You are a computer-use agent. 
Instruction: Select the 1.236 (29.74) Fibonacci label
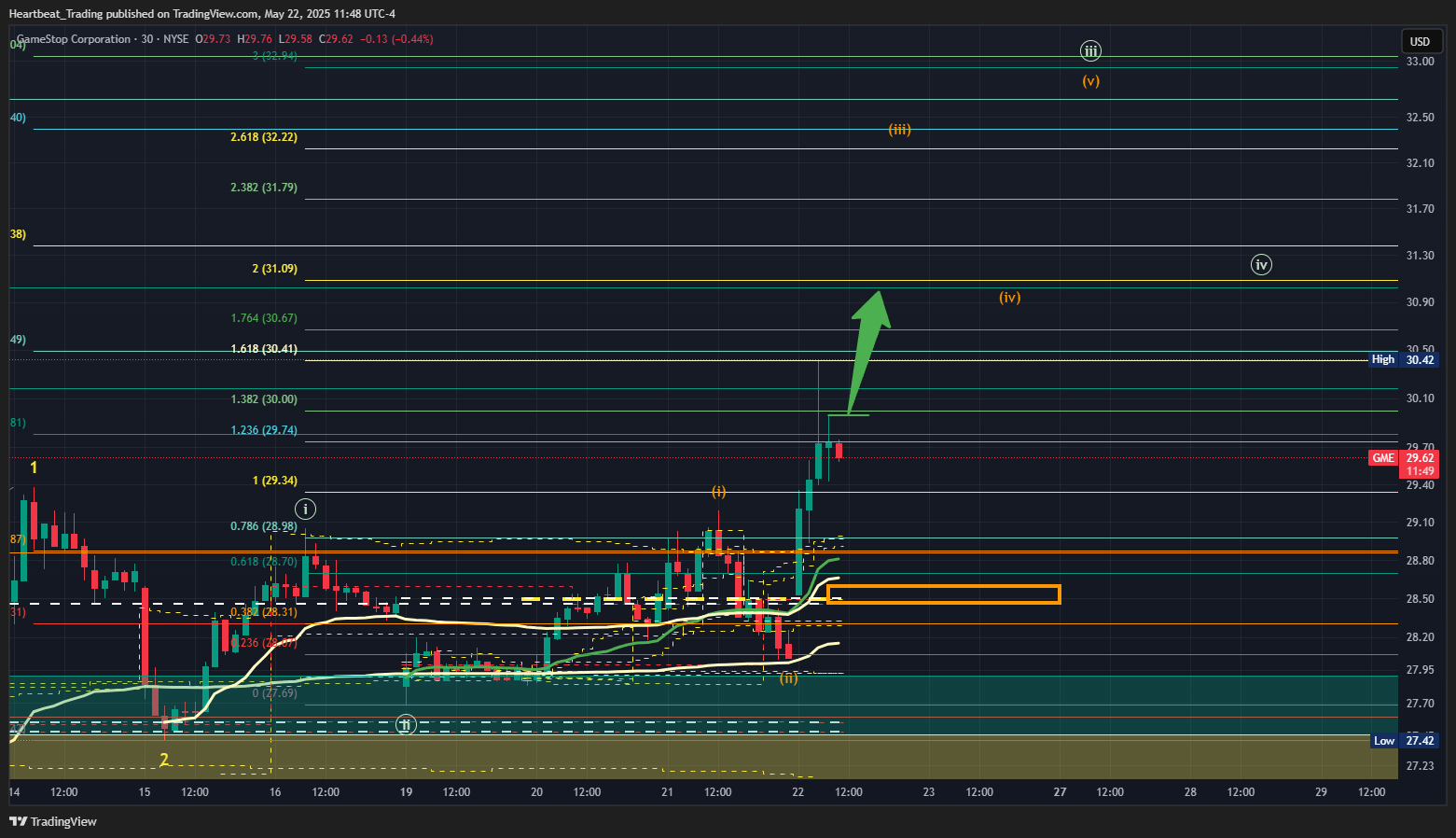point(264,430)
